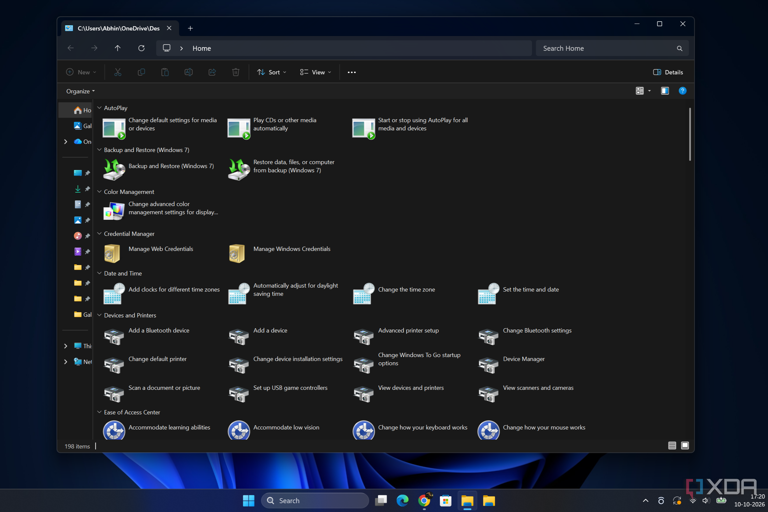Open the Windows Start button
Screen dimensions: 768x512
coord(248,500)
